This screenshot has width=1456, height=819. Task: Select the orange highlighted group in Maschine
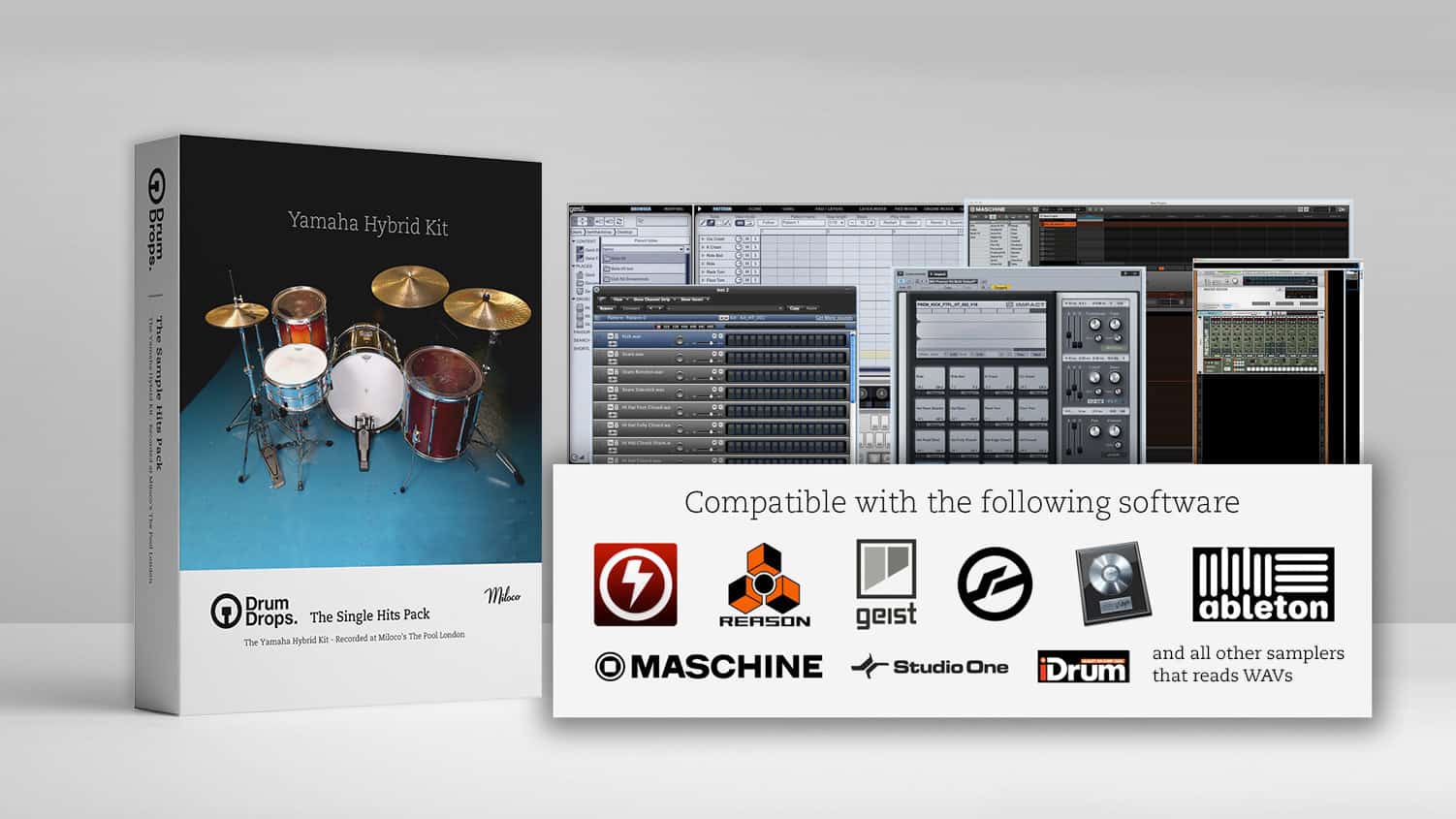coord(1058,224)
